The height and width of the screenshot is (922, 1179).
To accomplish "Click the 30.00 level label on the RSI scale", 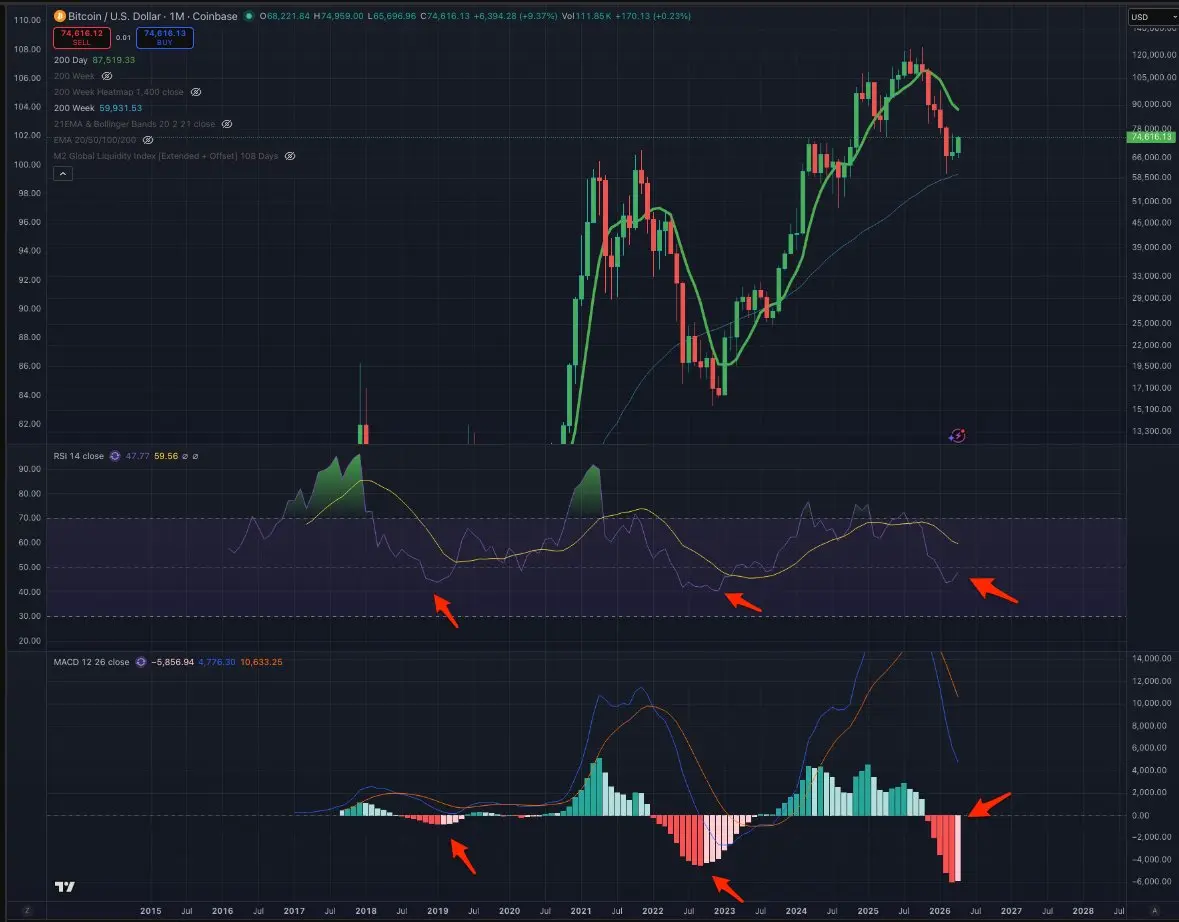I will point(29,616).
